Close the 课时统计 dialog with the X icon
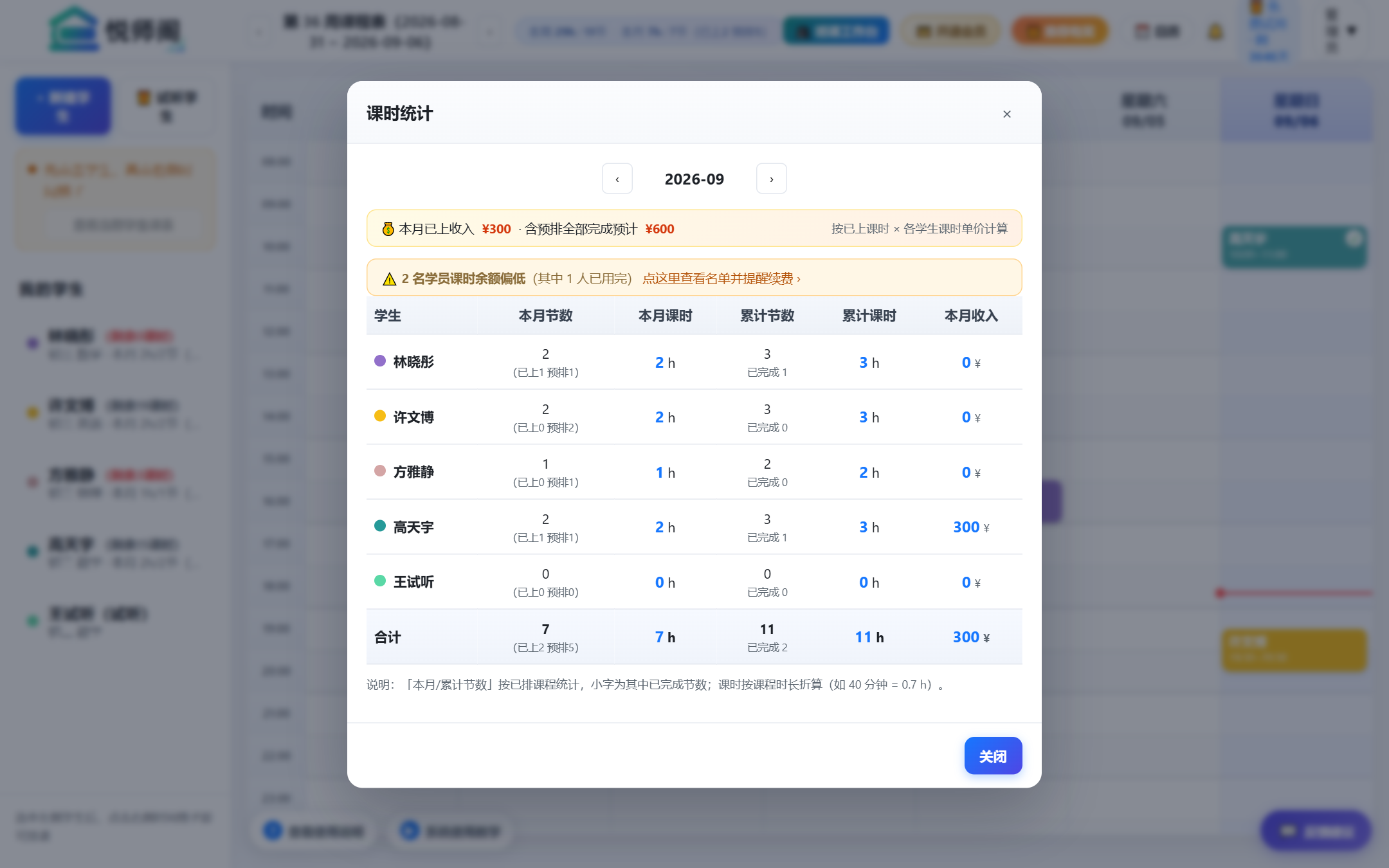 point(1007,114)
